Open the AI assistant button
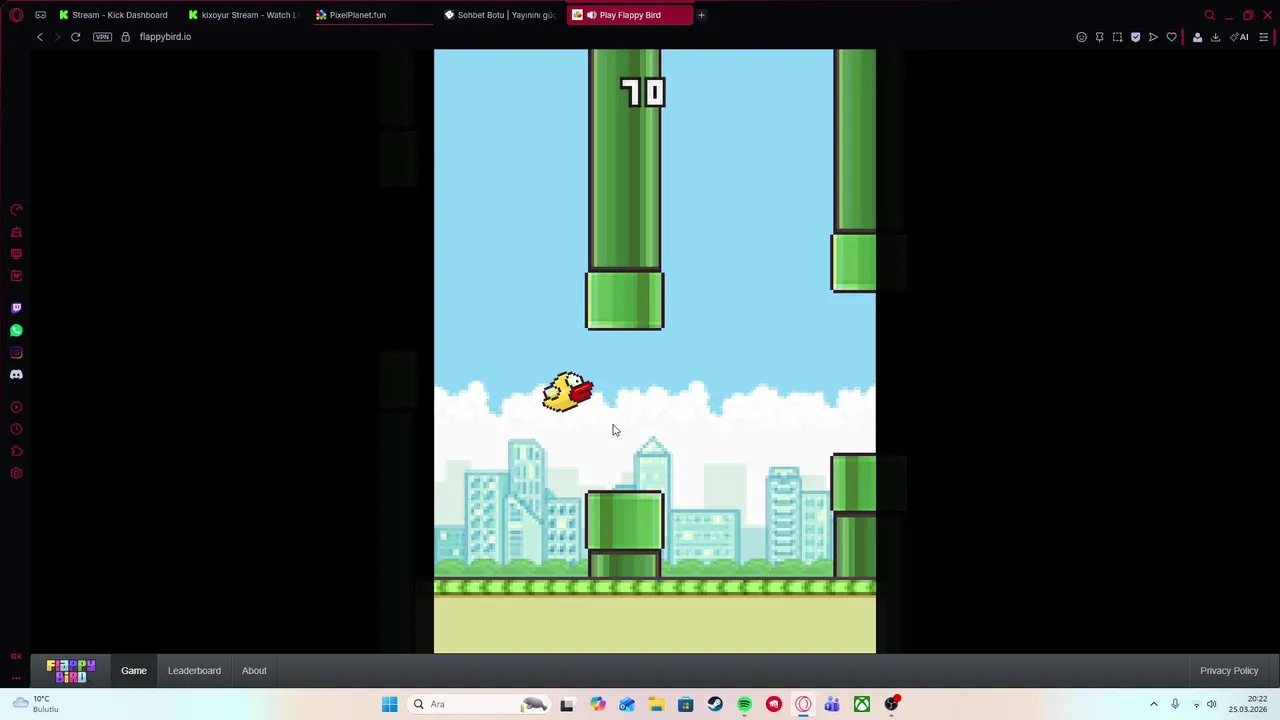Image resolution: width=1280 pixels, height=720 pixels. [1240, 37]
